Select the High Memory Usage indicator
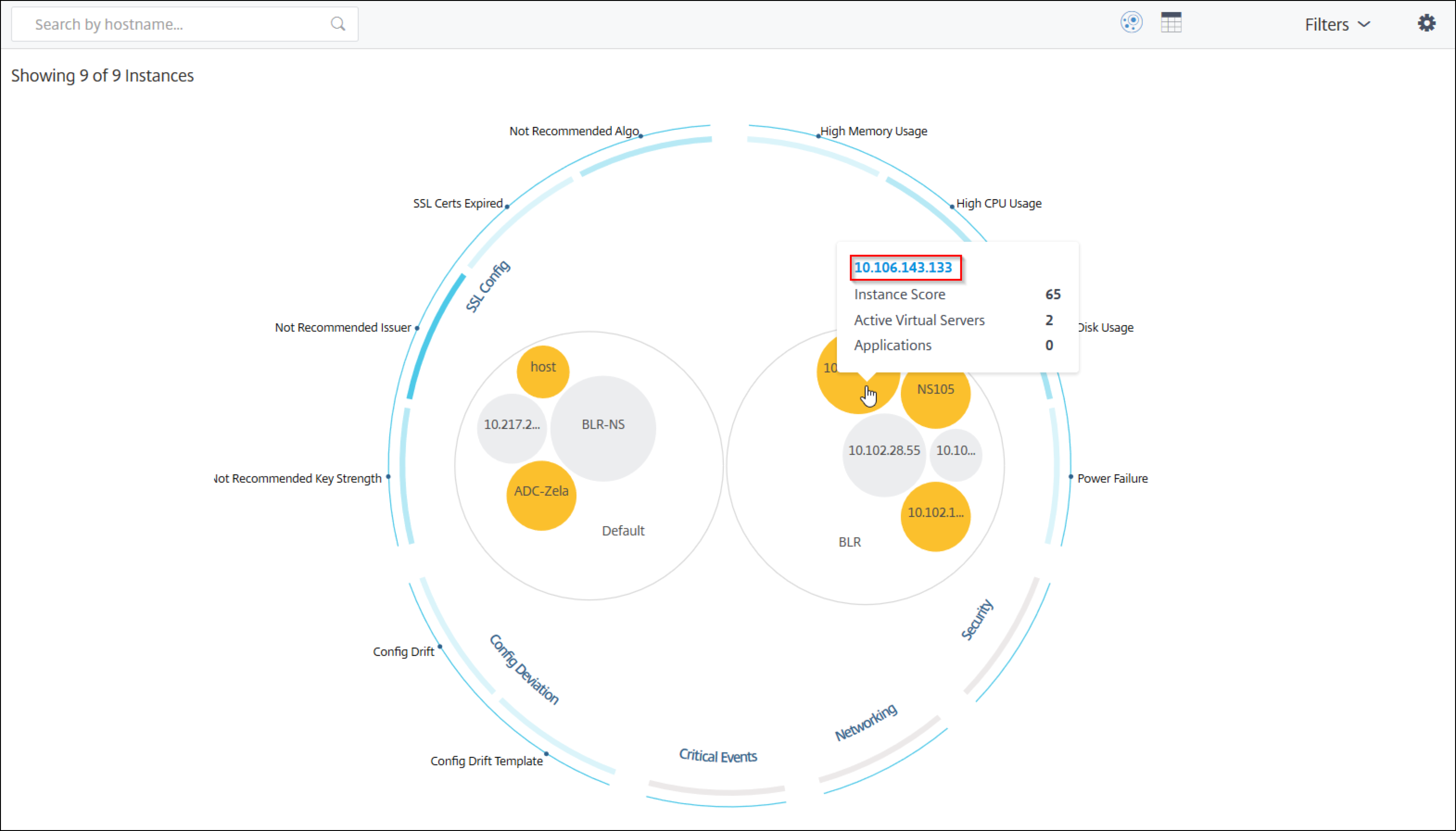The image size is (1456, 831). pos(874,131)
